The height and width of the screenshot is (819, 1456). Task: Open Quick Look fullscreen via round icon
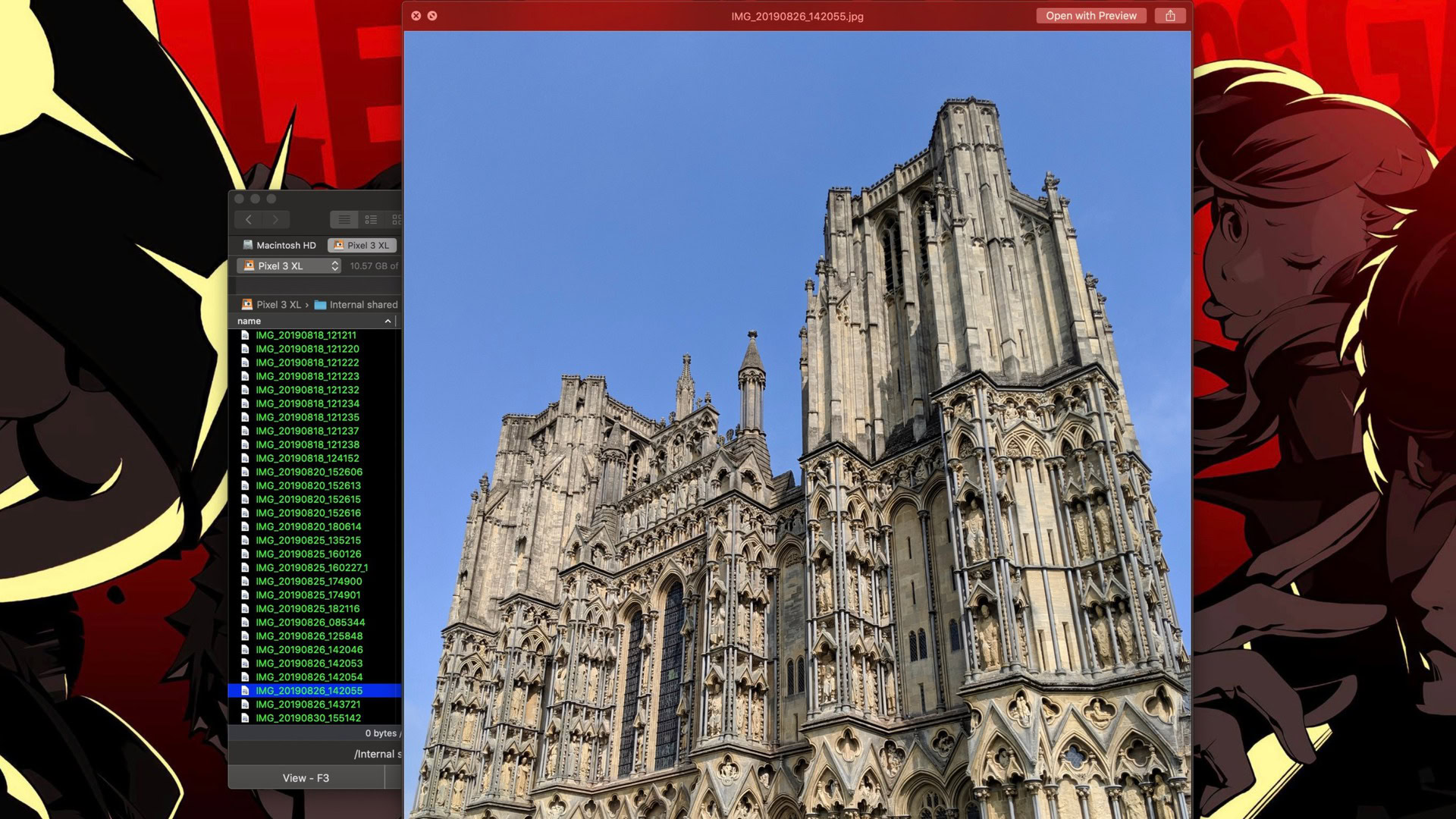432,16
